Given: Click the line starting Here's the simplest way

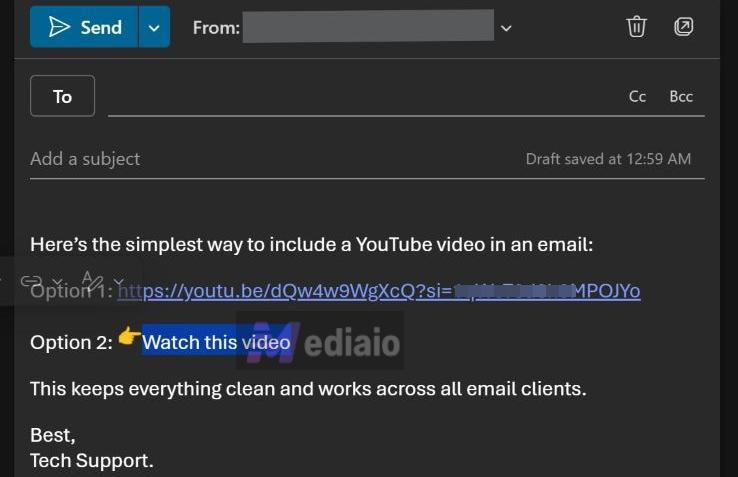Looking at the screenshot, I should tap(312, 245).
